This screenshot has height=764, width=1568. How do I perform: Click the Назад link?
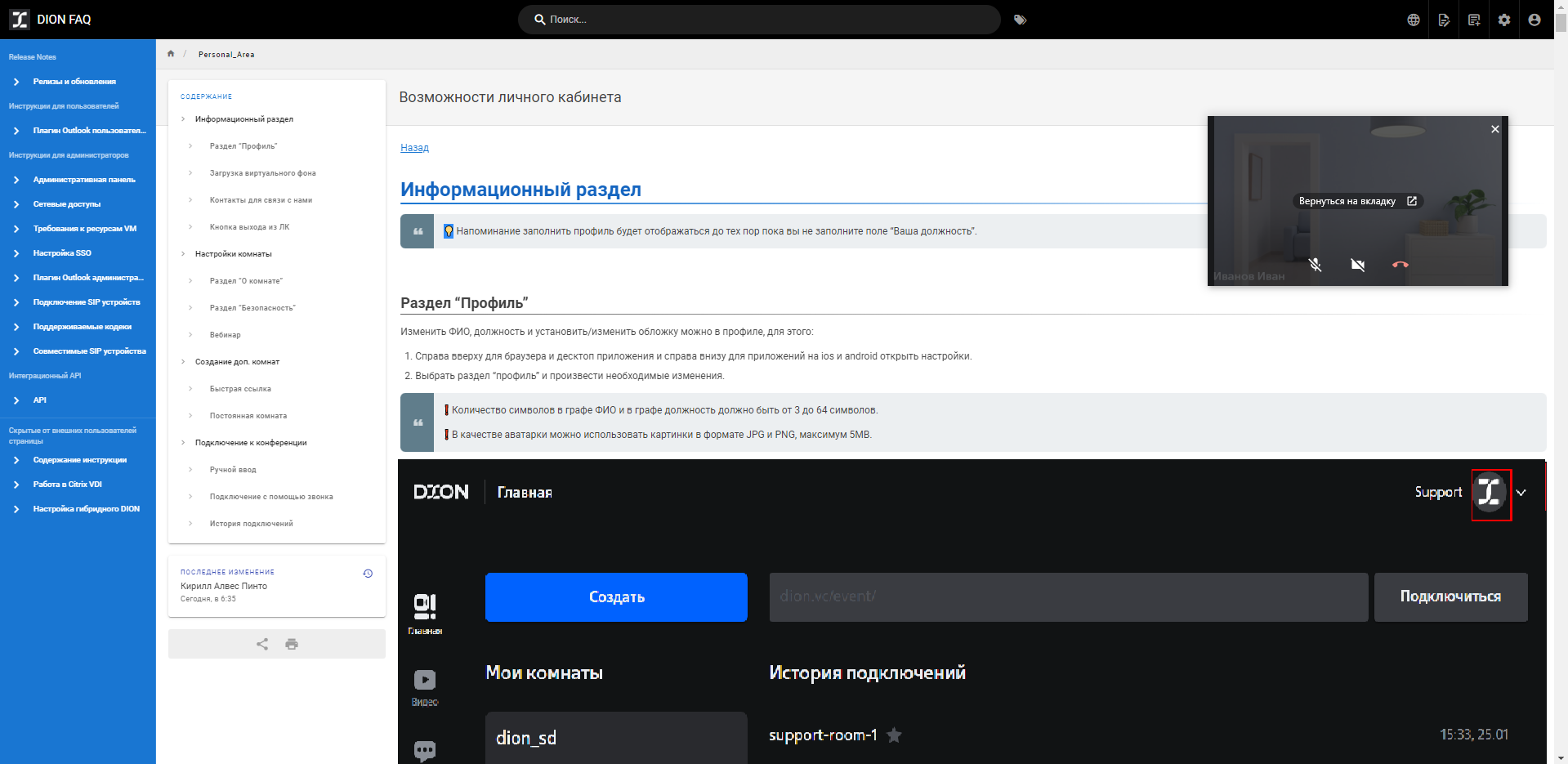[414, 148]
